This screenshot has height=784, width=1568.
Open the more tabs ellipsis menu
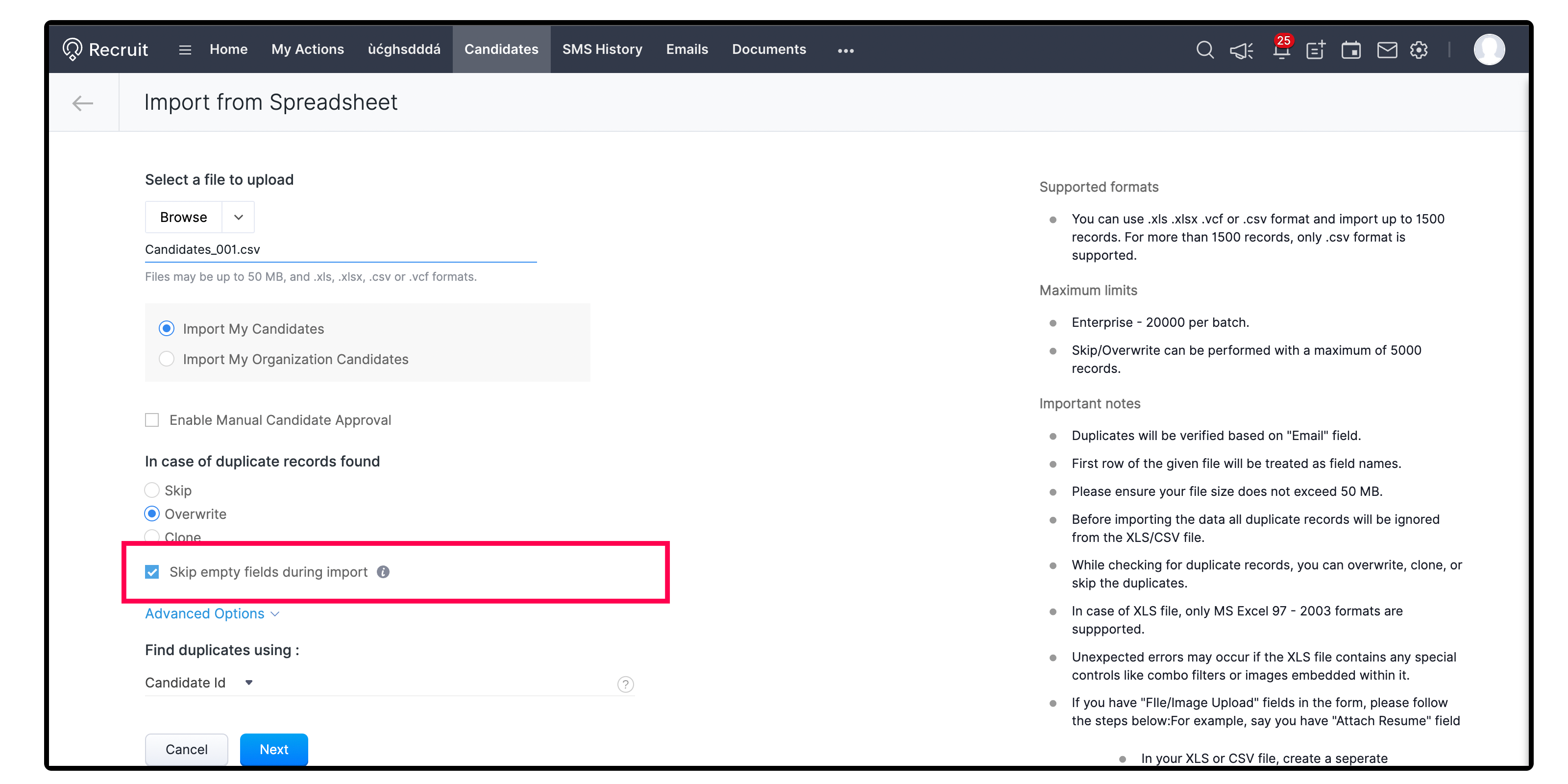coord(845,50)
